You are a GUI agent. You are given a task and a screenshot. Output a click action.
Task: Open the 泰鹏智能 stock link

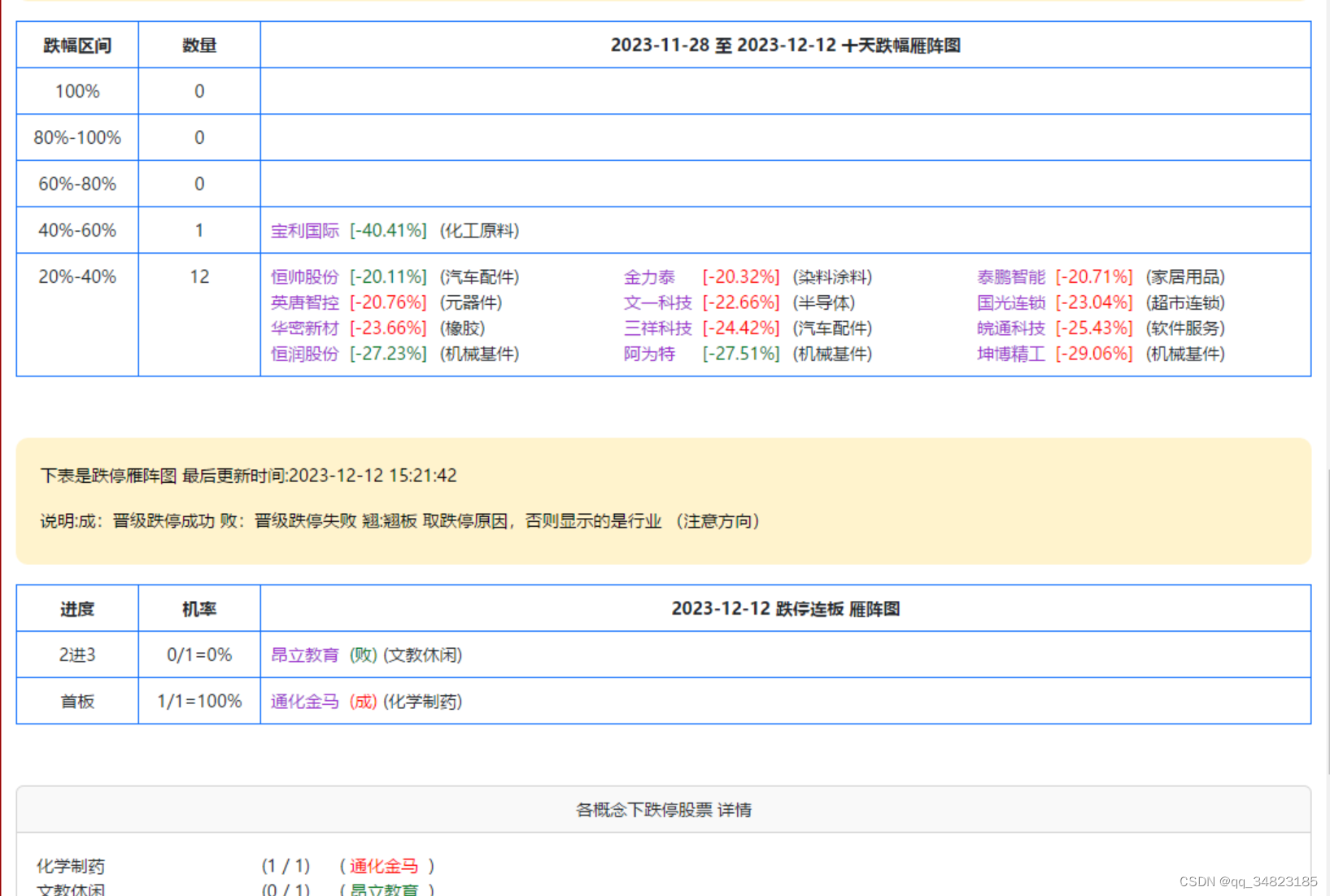[1011, 277]
